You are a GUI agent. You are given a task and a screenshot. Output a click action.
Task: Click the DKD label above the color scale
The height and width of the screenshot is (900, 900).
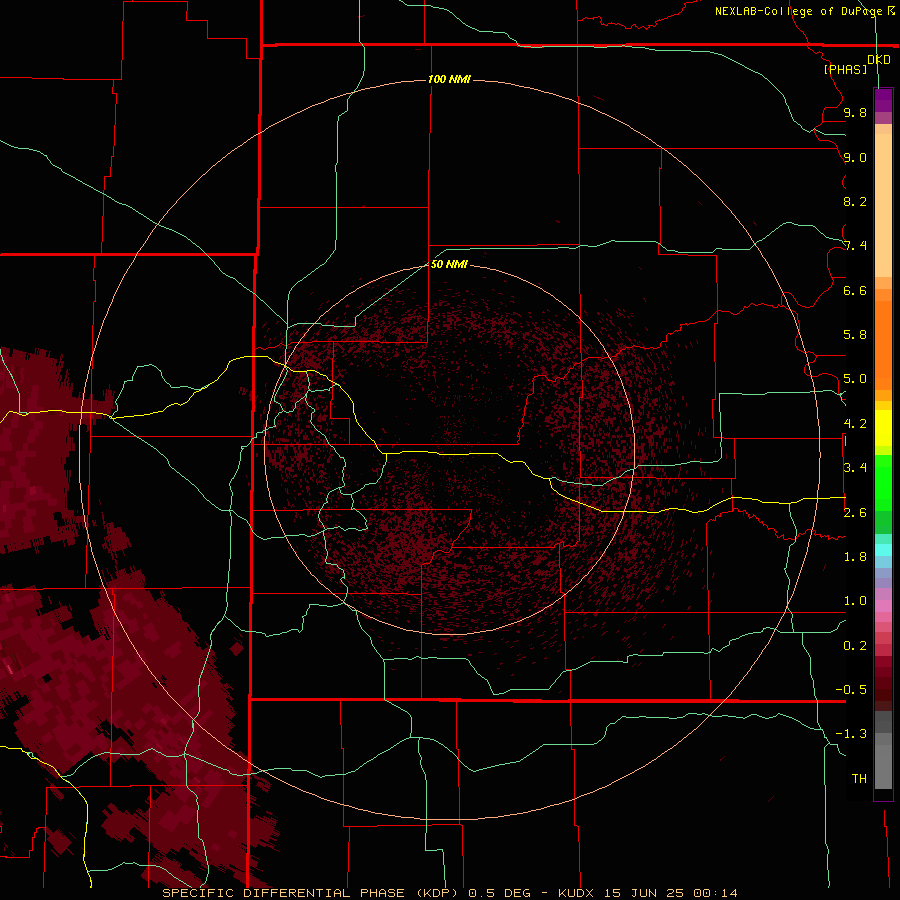click(x=879, y=60)
